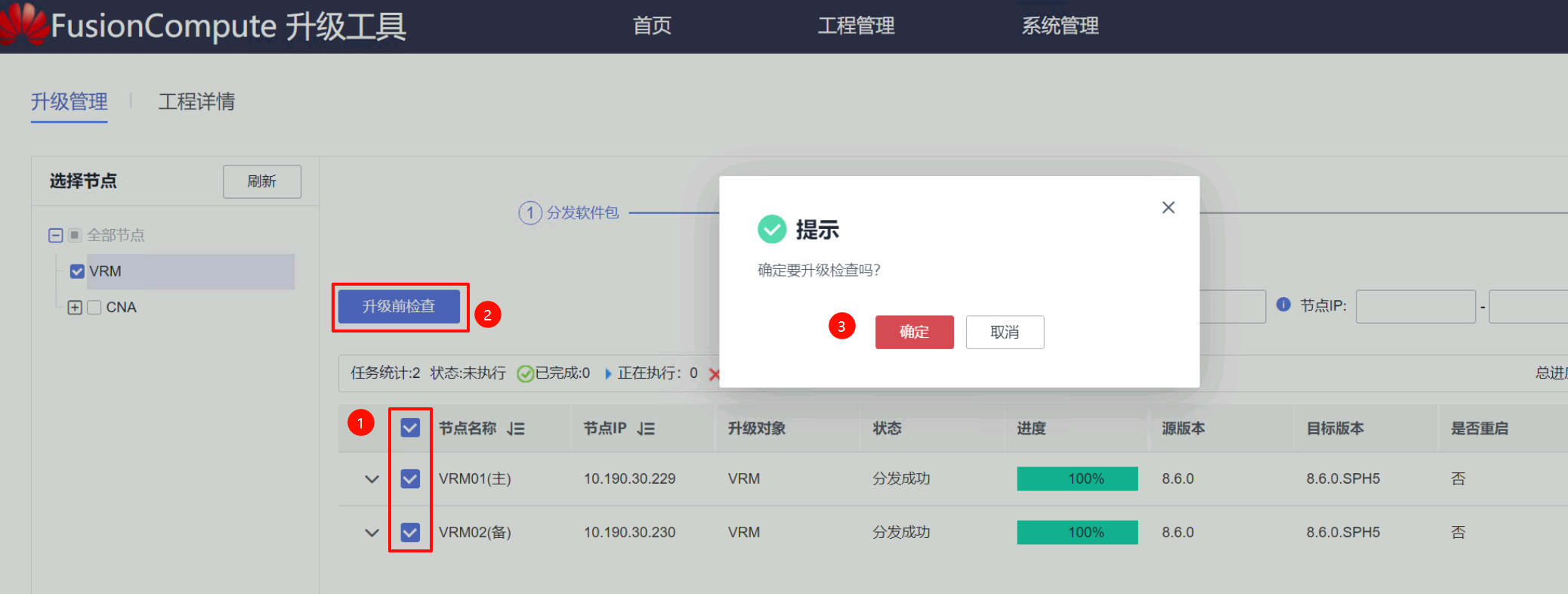The height and width of the screenshot is (594, 1568).
Task: Click the node IP column sort icon
Action: 646,428
